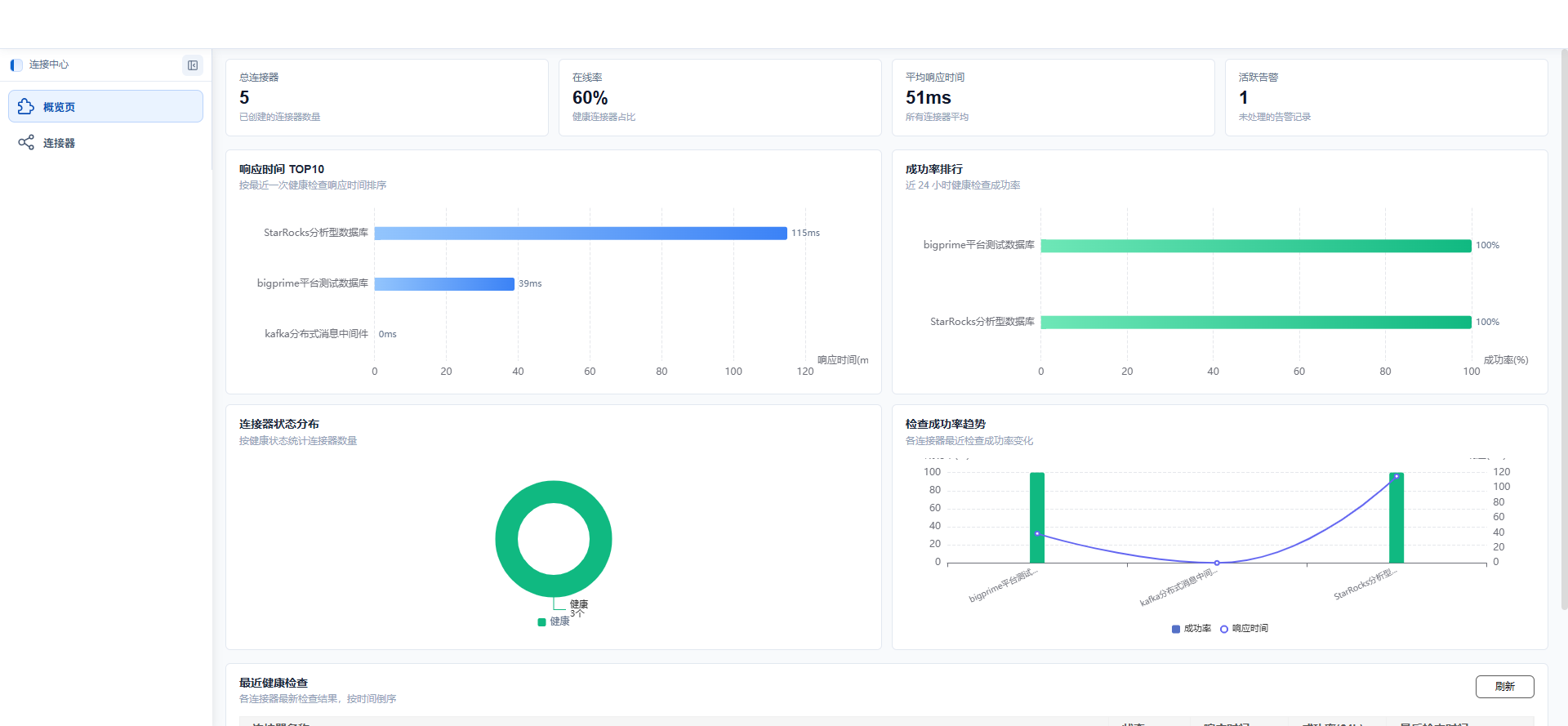Screen dimensions: 1568x726
Task: Click the page vertical scrollbar
Action: coord(1564,330)
